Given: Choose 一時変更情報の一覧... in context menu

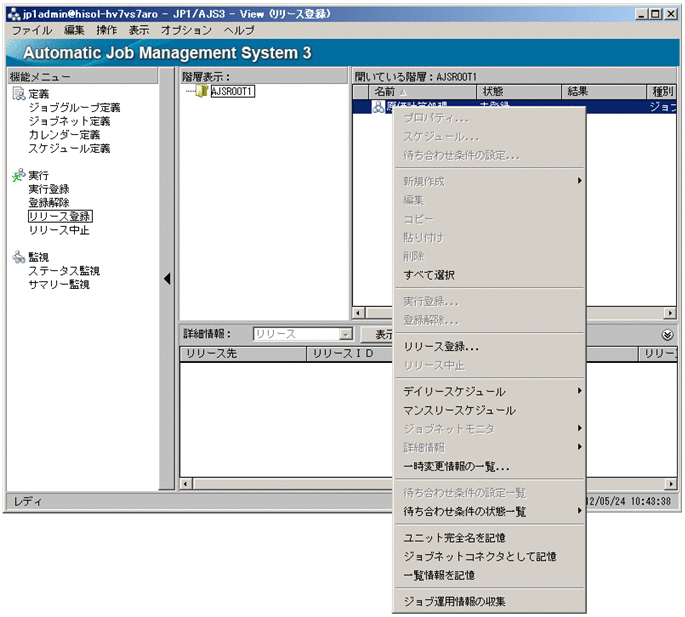Looking at the screenshot, I should (489, 467).
